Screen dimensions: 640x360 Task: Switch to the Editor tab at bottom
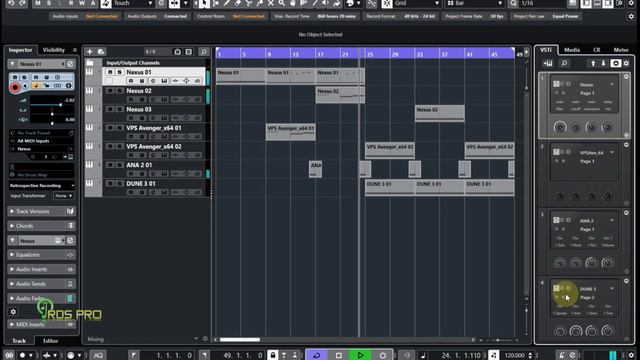[51, 341]
